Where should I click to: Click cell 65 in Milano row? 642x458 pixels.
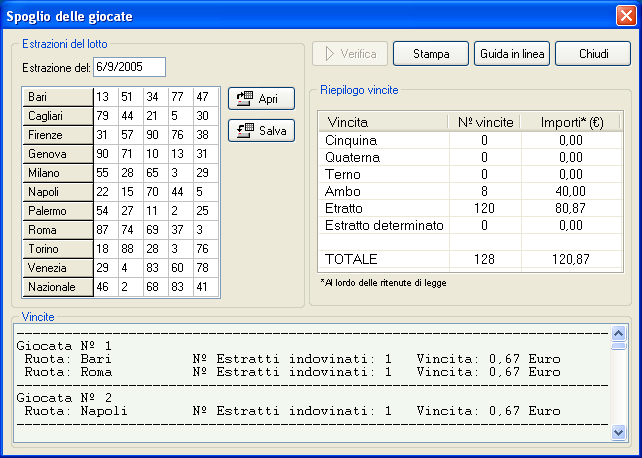156,173
